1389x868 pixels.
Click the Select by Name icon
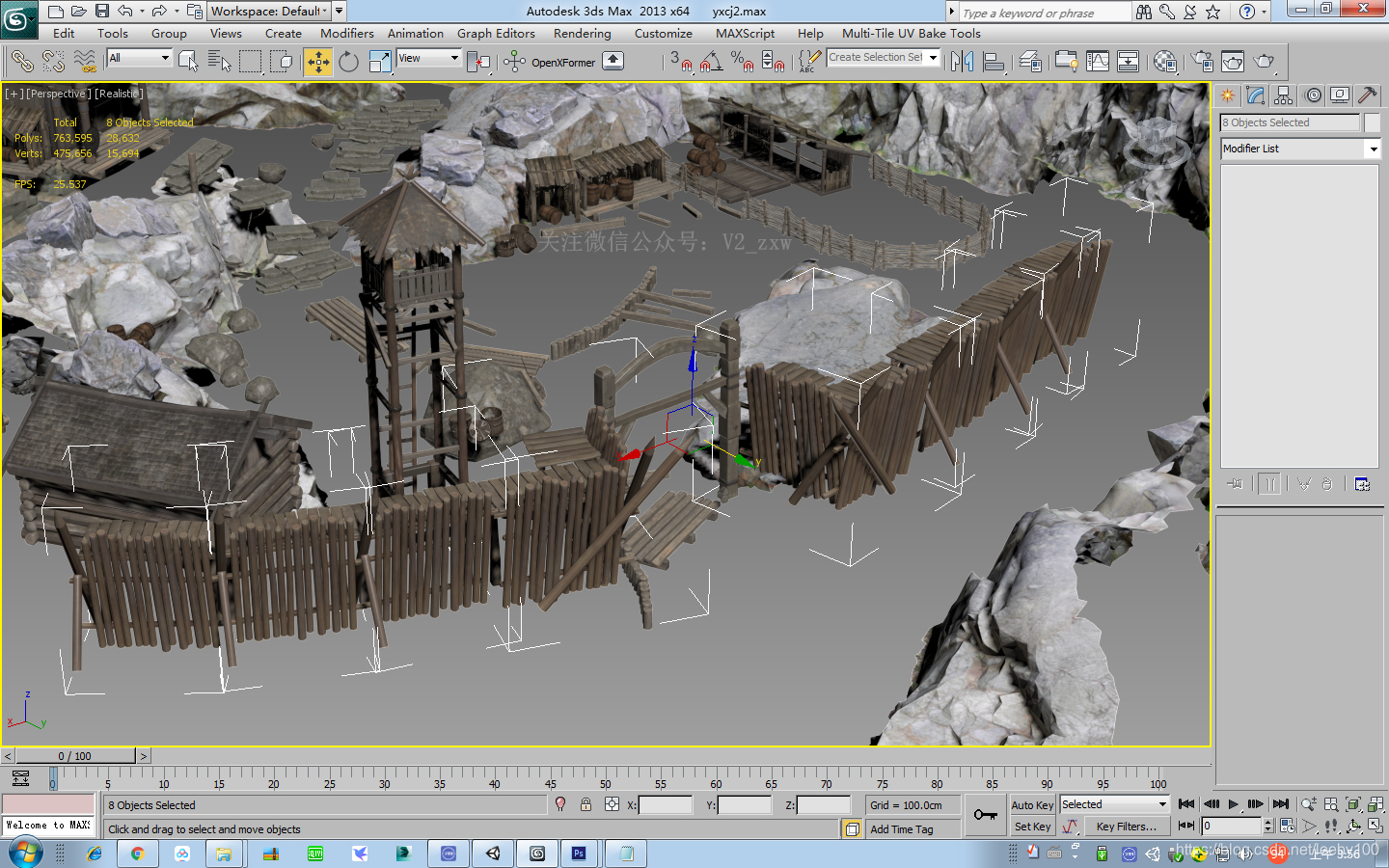[219, 63]
